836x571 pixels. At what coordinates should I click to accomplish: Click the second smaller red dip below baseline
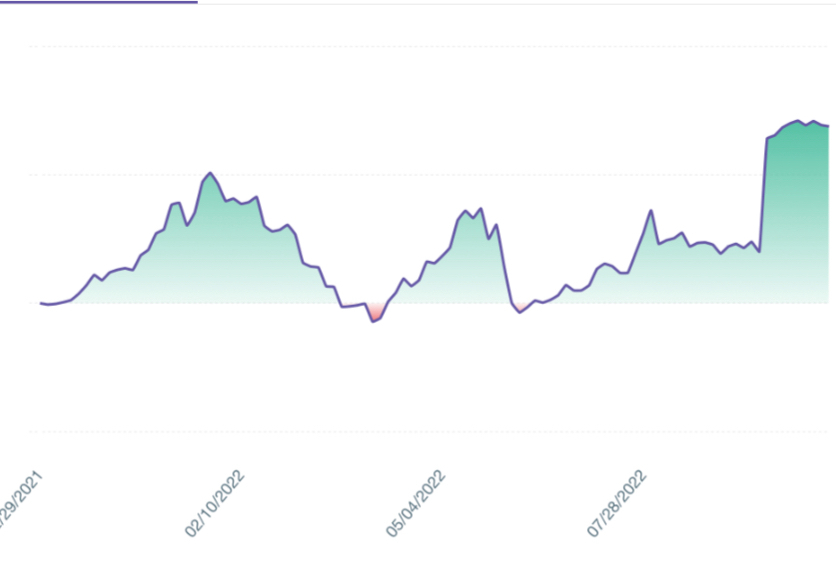coord(520,312)
